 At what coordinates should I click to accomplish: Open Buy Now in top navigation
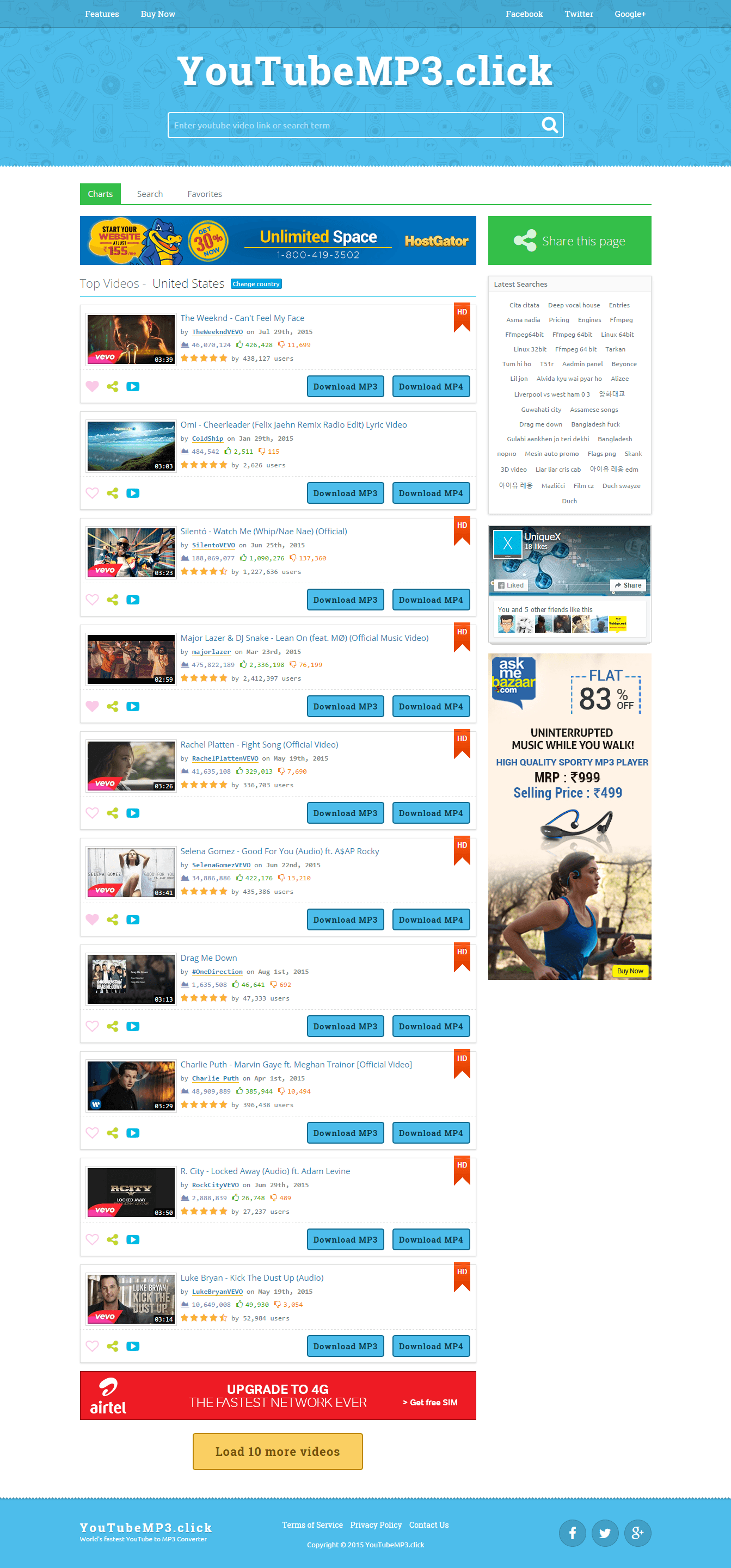coord(158,14)
